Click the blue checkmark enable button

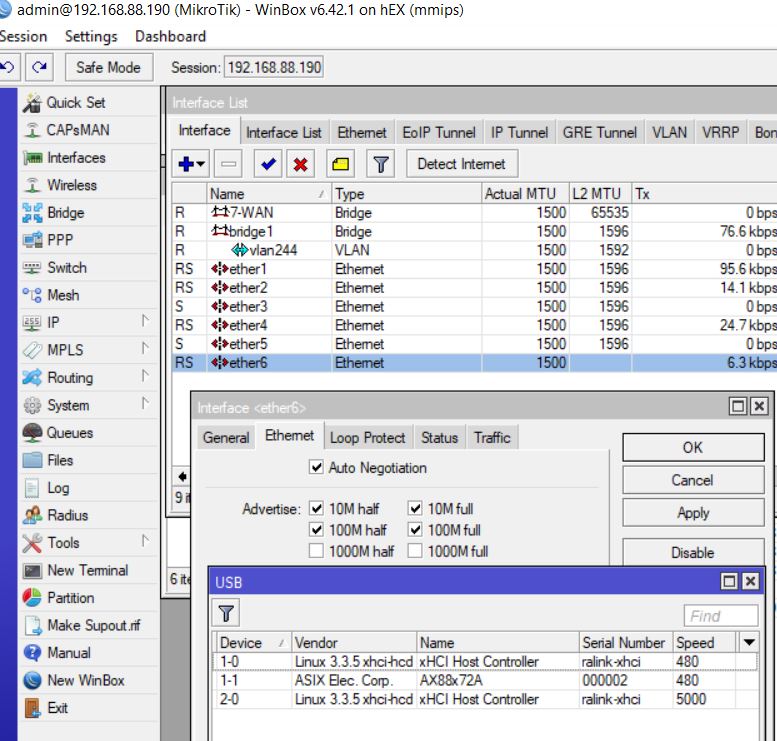268,164
